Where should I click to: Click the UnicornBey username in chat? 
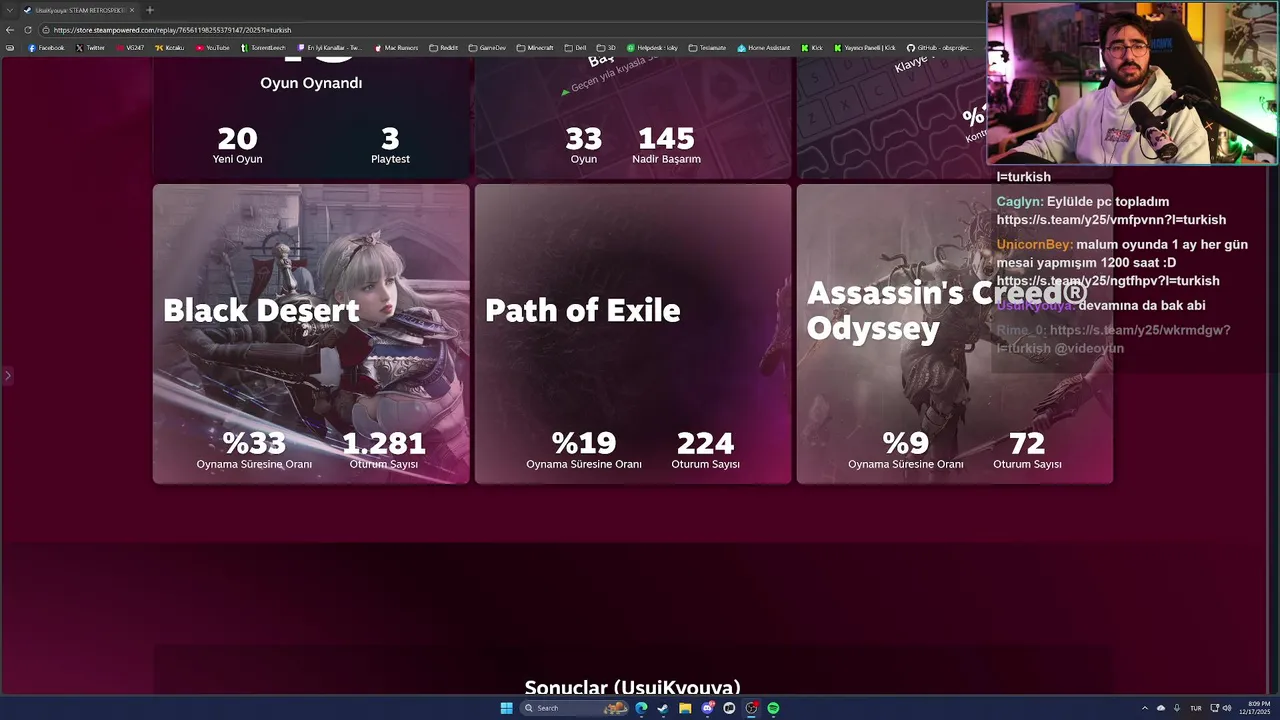(1034, 244)
